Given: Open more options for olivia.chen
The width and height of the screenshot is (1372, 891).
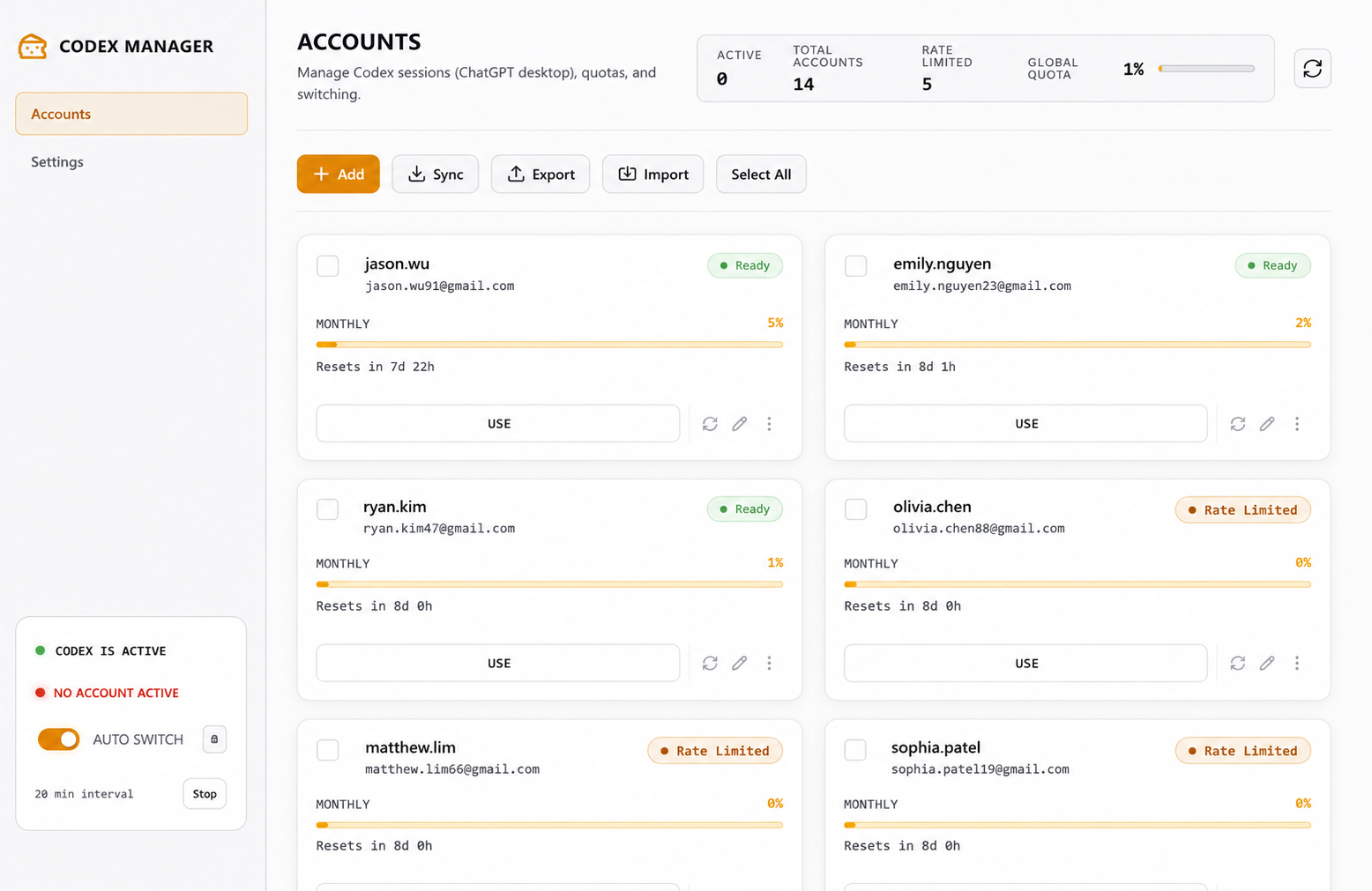Looking at the screenshot, I should tap(1297, 663).
